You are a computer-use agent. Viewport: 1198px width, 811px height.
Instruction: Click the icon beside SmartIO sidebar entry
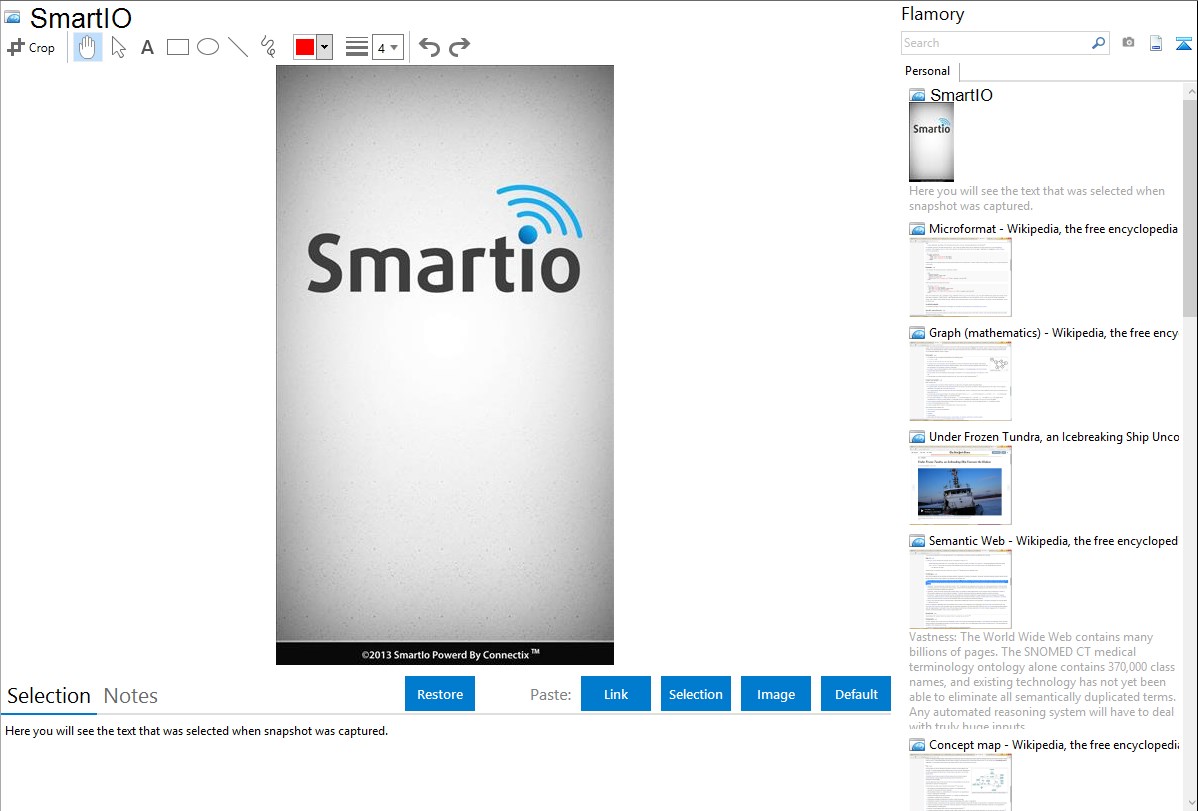(917, 96)
